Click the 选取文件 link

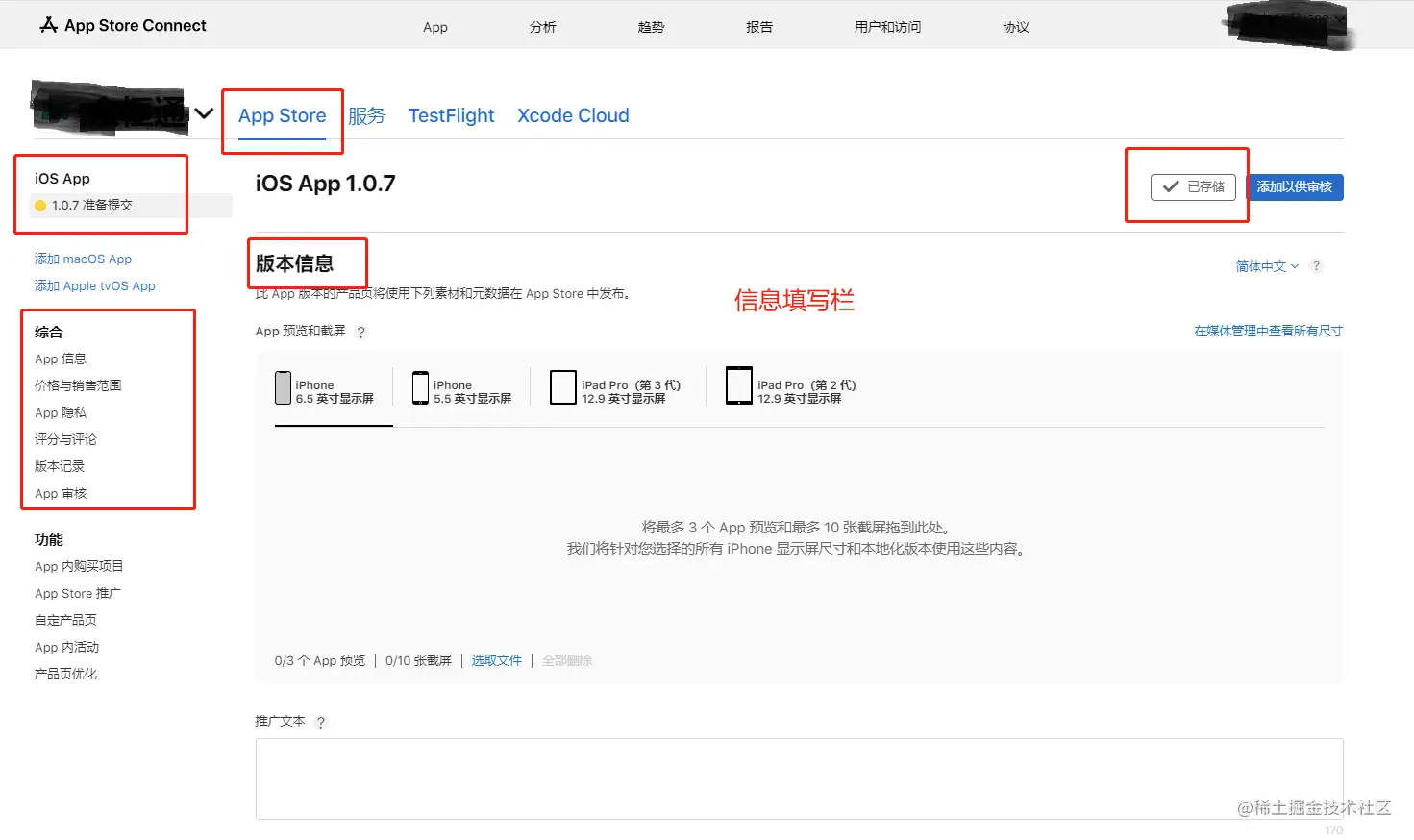tap(496, 660)
